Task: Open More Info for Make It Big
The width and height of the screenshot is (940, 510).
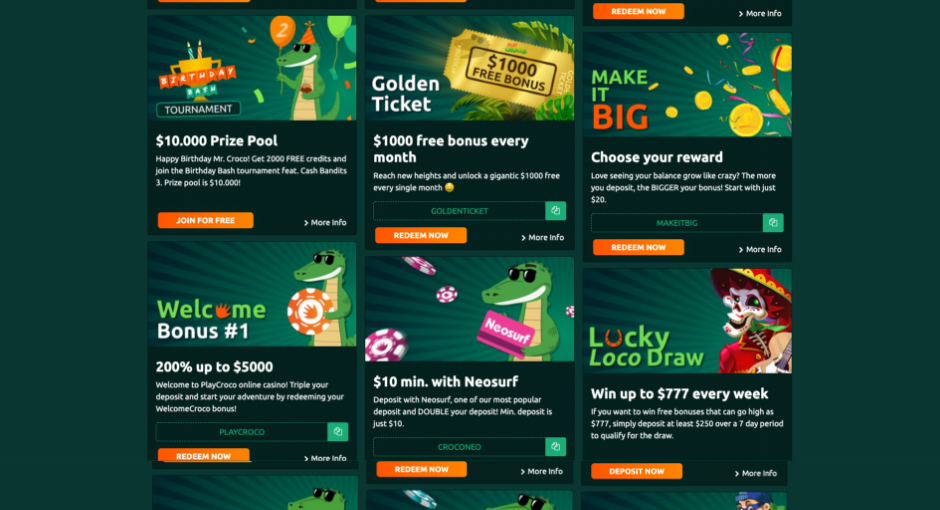Action: click(x=760, y=249)
